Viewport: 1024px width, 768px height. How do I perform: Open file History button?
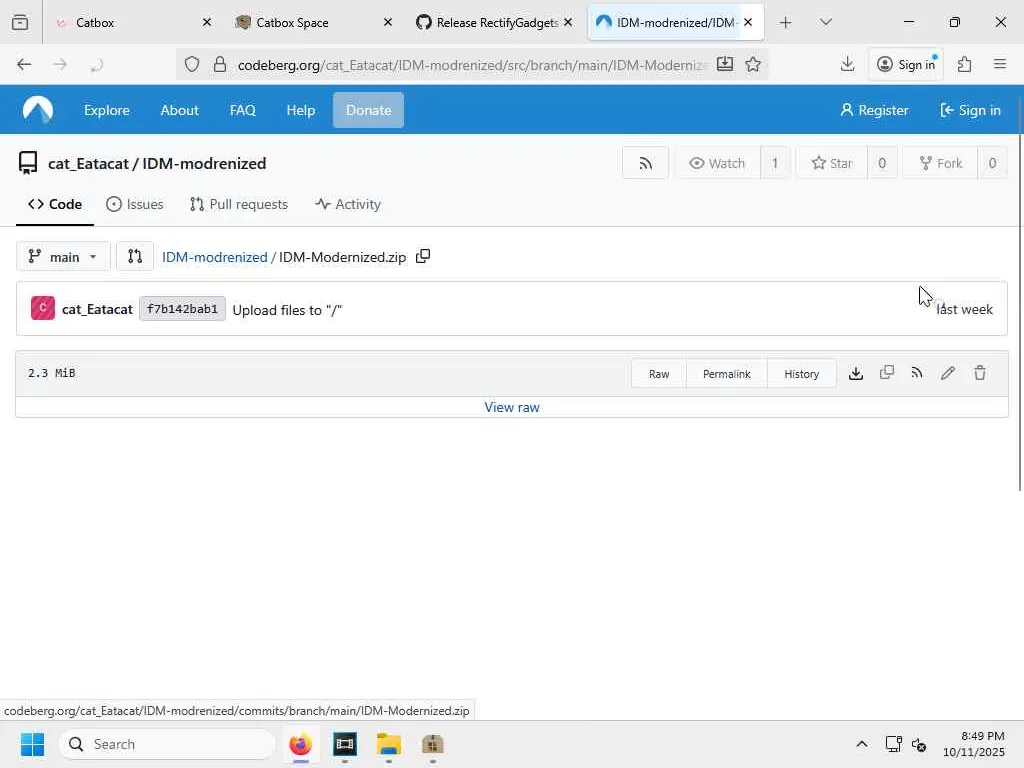pyautogui.click(x=801, y=374)
